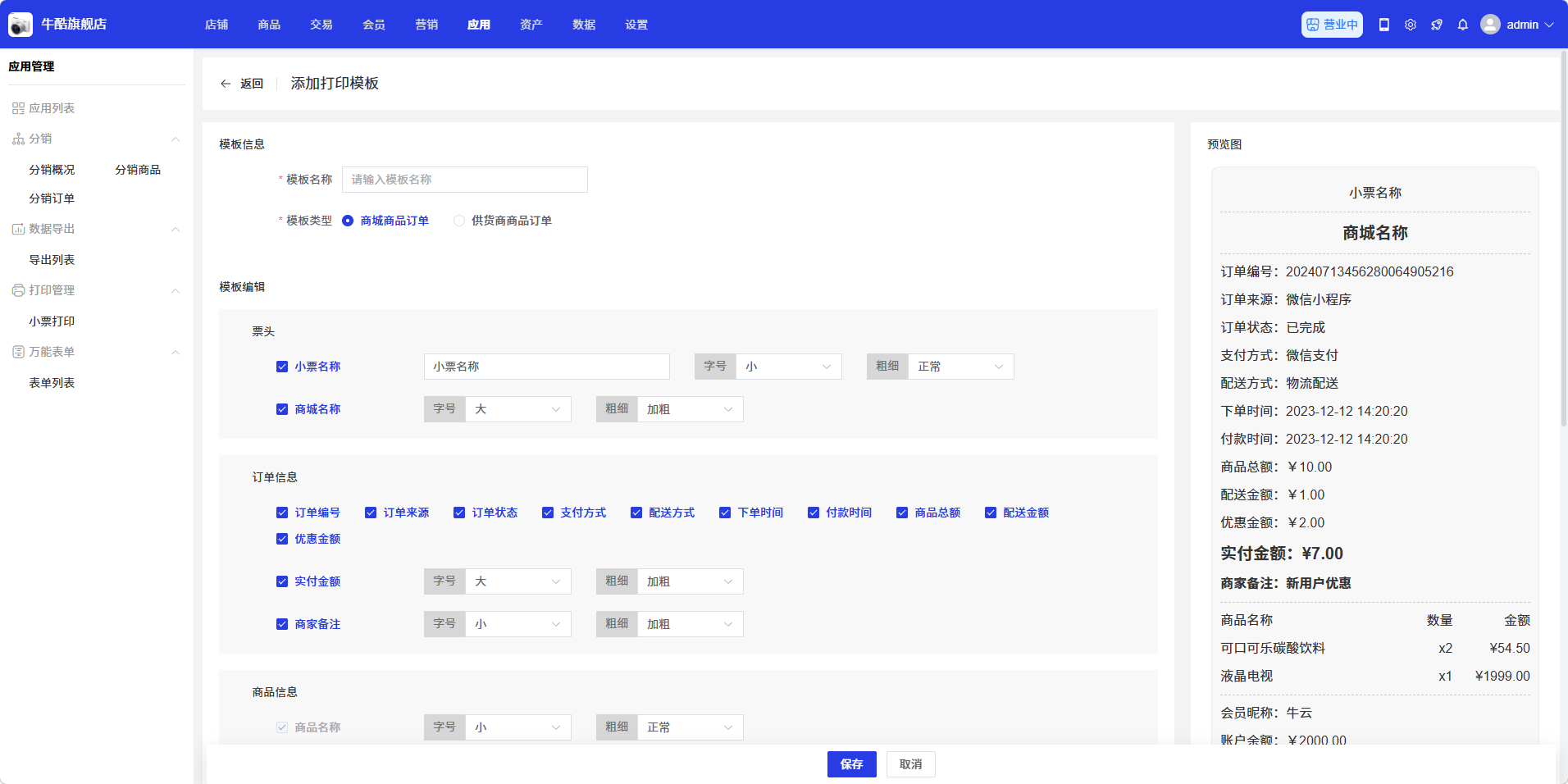Focus the 模板名称 input field
Screen dimensions: 1568x784
click(464, 180)
